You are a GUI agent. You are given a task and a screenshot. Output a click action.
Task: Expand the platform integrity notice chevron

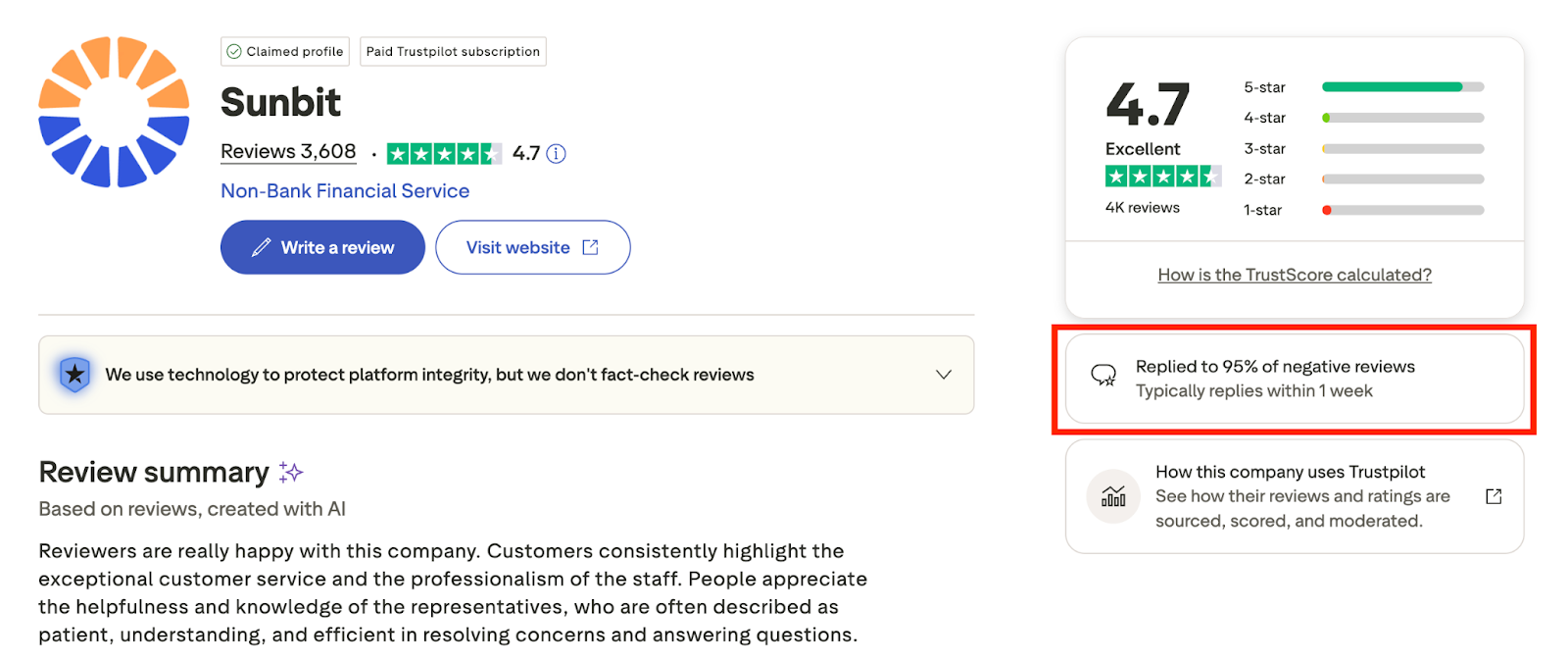pyautogui.click(x=944, y=375)
